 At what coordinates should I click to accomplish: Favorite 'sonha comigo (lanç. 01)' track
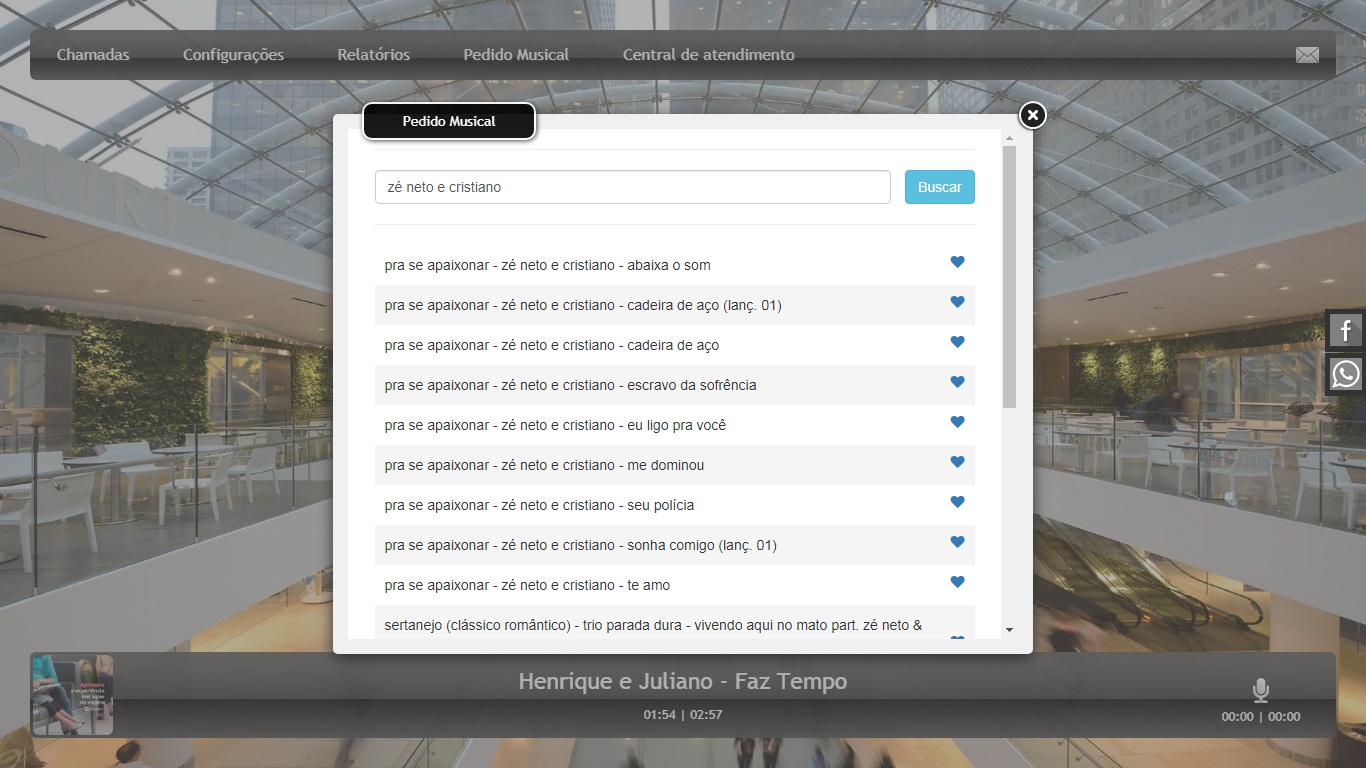pos(957,542)
